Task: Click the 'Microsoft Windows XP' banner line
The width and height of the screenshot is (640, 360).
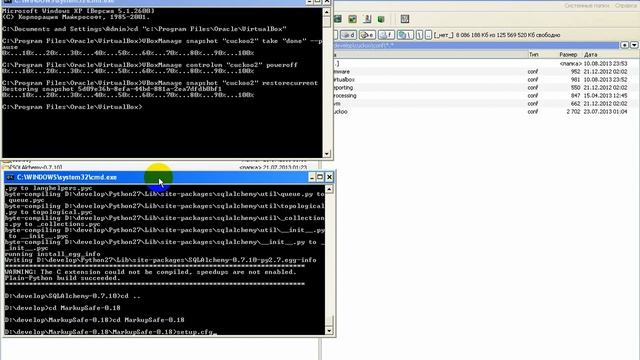Action: coord(78,11)
